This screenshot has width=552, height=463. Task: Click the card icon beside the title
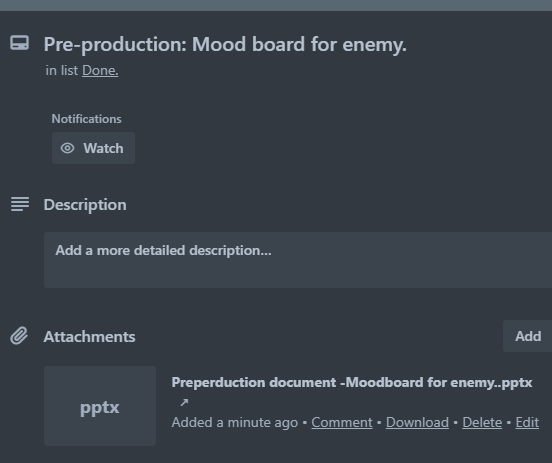(x=19, y=43)
